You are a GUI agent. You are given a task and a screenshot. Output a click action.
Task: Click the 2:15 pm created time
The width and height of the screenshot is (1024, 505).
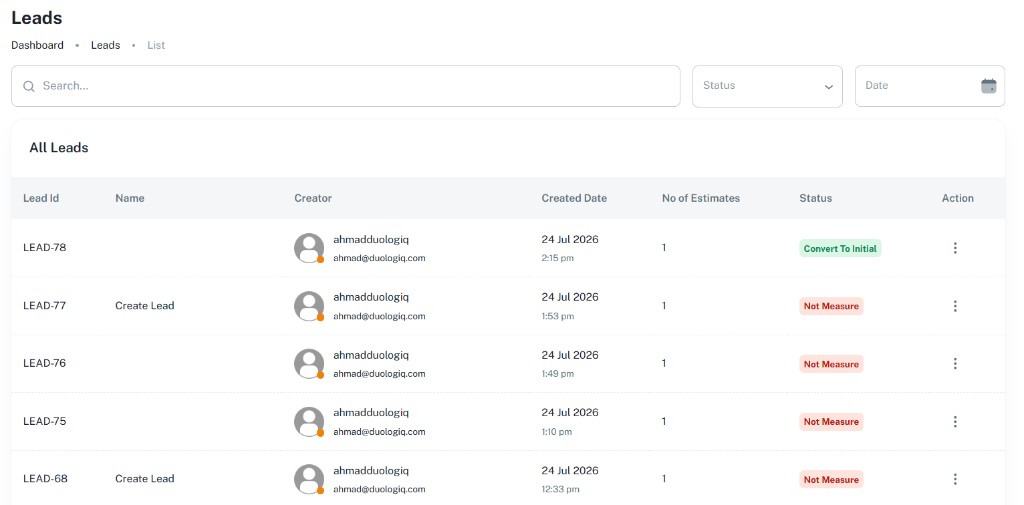[558, 258]
